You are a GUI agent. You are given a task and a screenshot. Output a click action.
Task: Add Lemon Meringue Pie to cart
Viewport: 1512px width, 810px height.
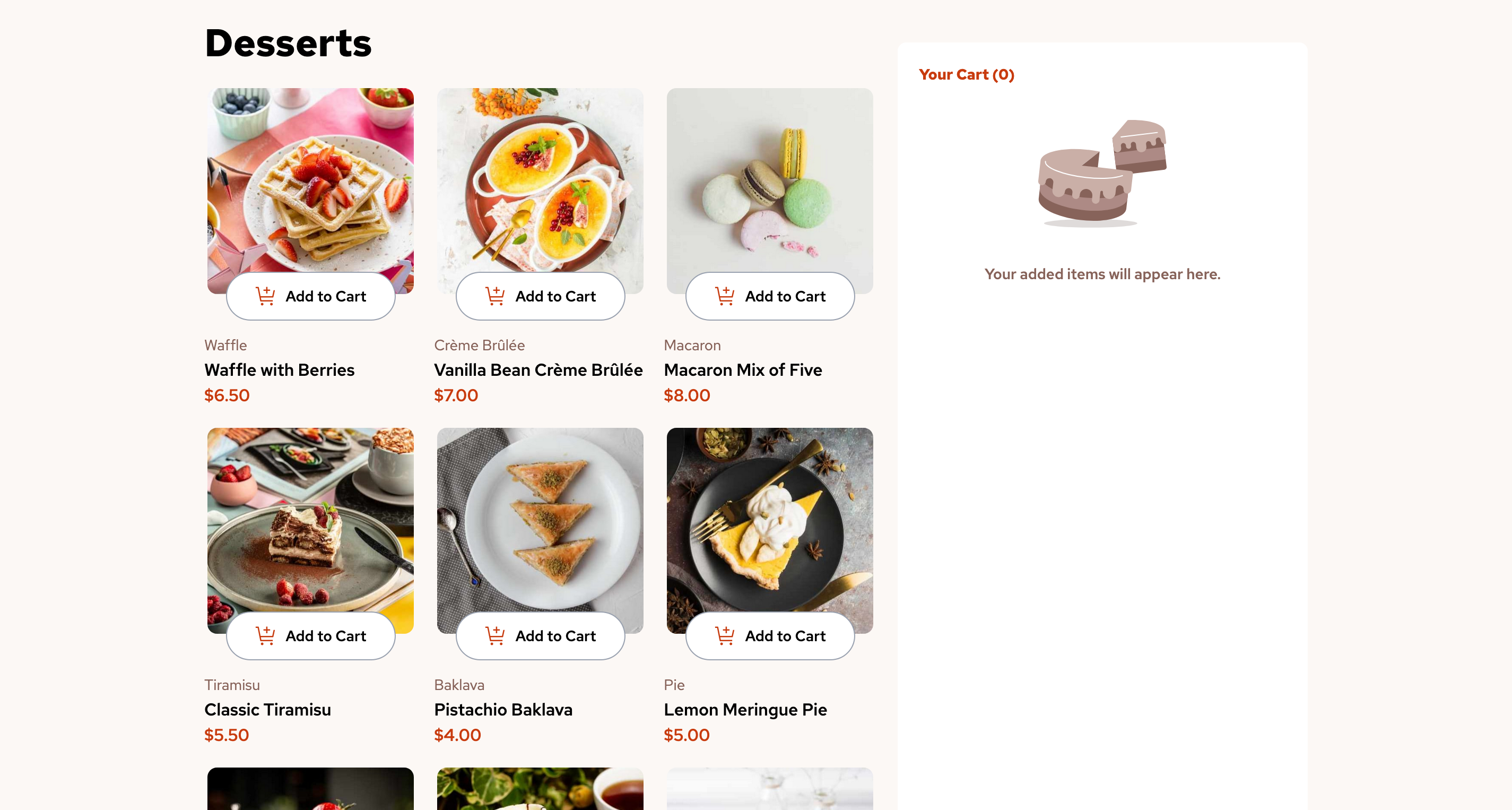[785, 635]
